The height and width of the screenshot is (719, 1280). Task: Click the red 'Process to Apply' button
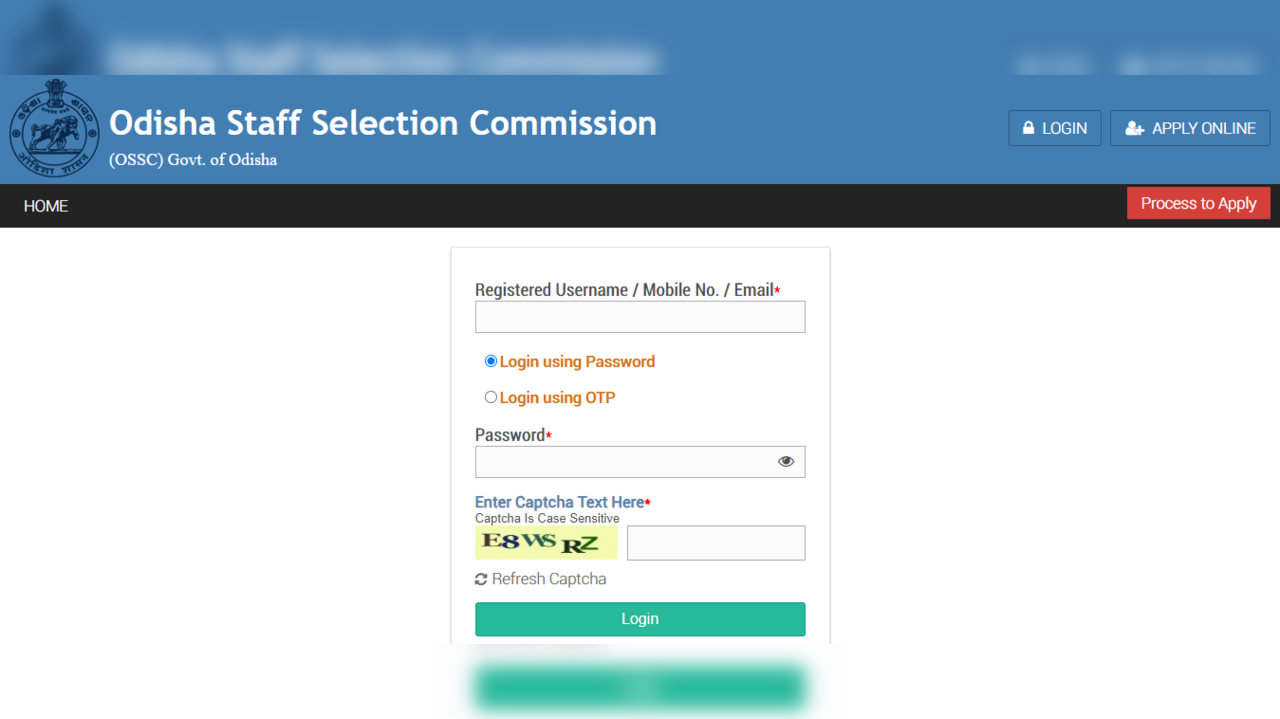[x=1198, y=203]
